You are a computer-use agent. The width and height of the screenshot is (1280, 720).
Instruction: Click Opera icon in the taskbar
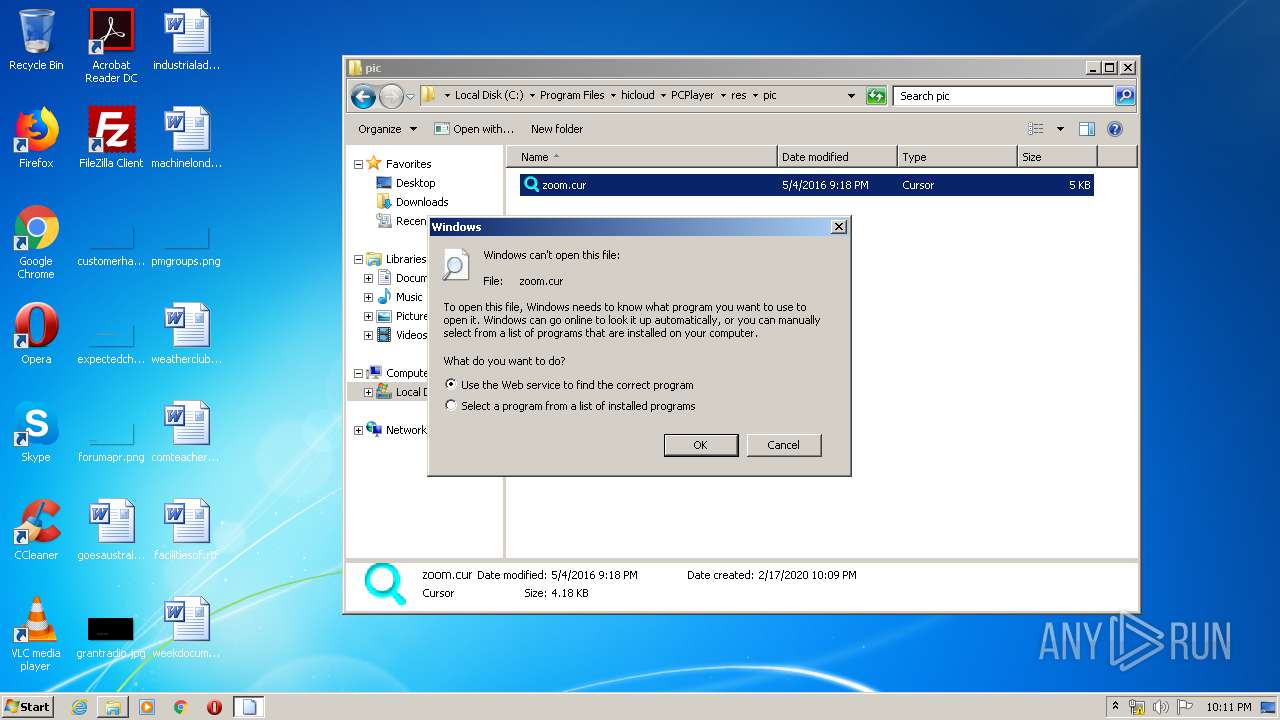click(214, 707)
